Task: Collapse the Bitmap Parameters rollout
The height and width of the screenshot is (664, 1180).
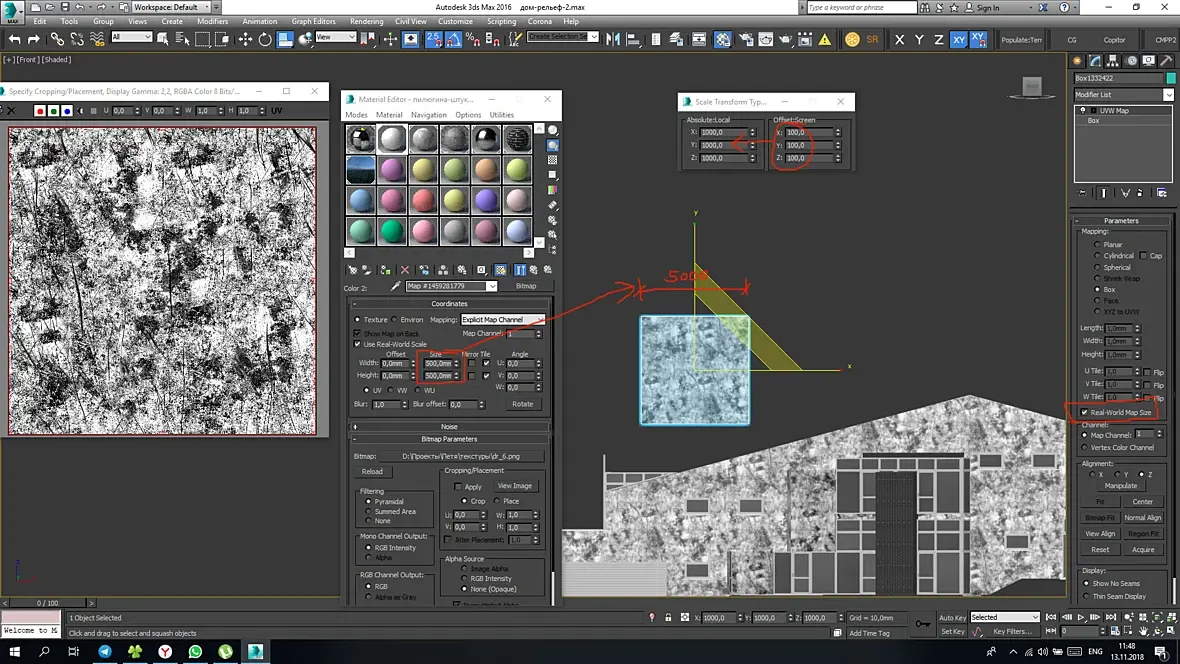Action: (x=449, y=439)
